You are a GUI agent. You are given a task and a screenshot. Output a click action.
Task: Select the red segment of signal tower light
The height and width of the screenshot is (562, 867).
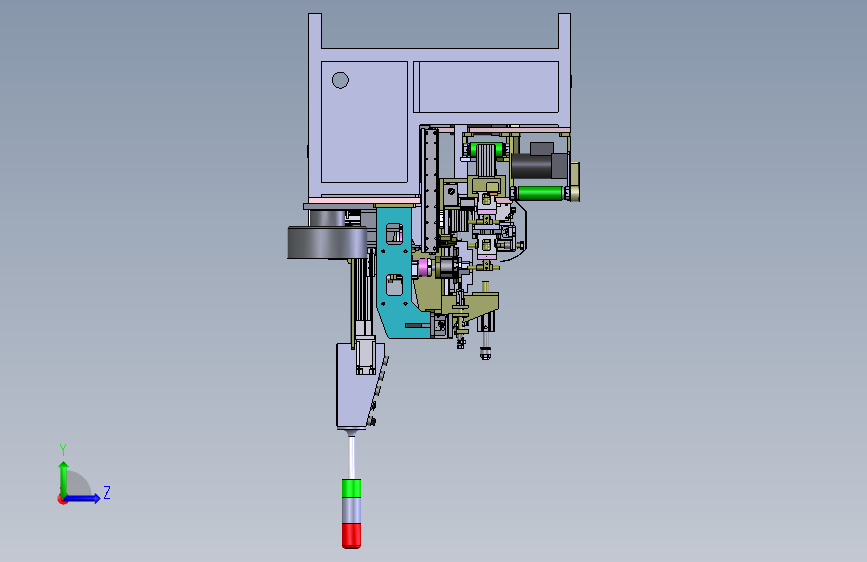351,535
